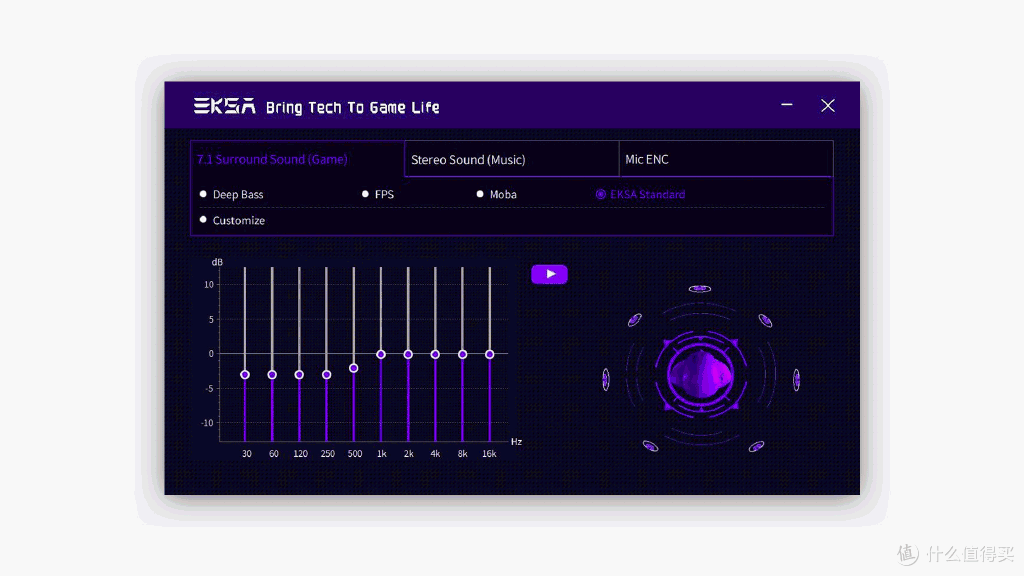Click the EKSA logo in title bar
1024x576 pixels.
224,106
